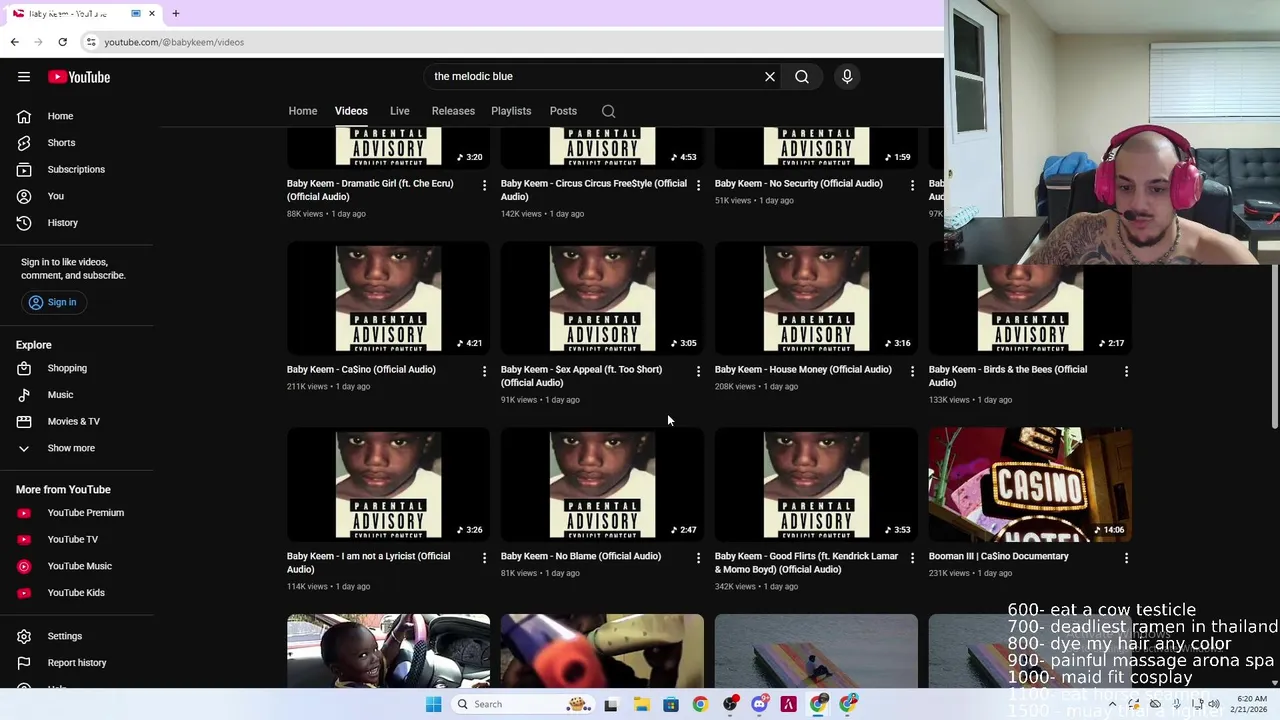Search within the channel using the tab-bar magnifier
The height and width of the screenshot is (720, 1280).
click(x=608, y=111)
